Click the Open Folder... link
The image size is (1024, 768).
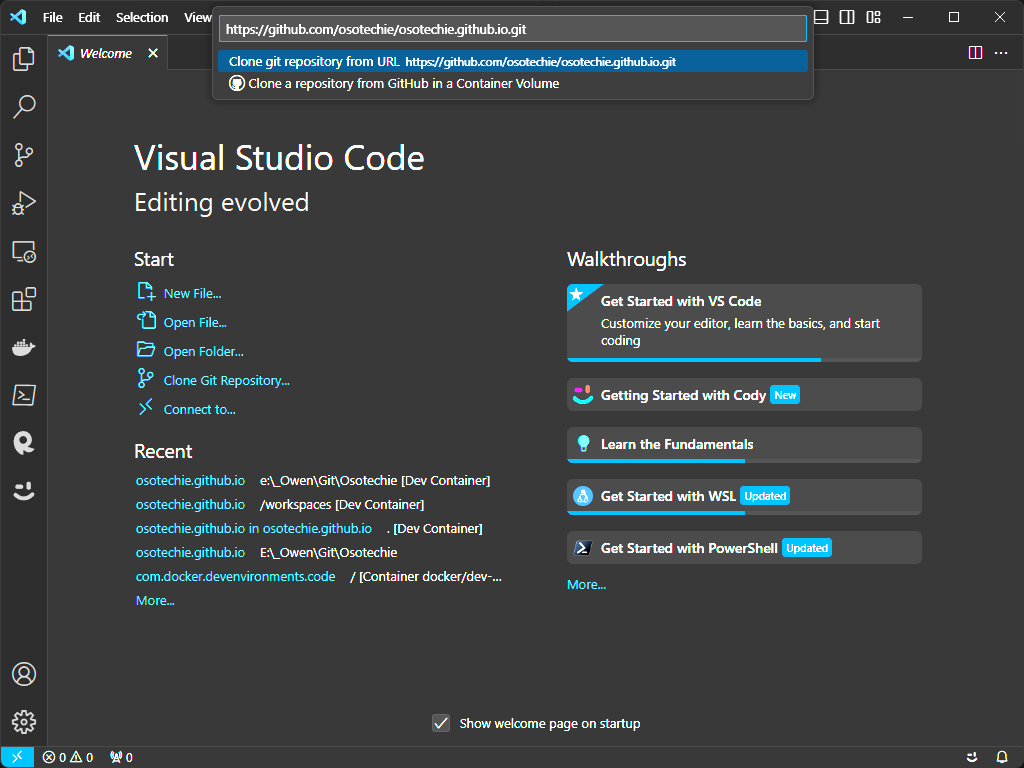click(x=203, y=351)
